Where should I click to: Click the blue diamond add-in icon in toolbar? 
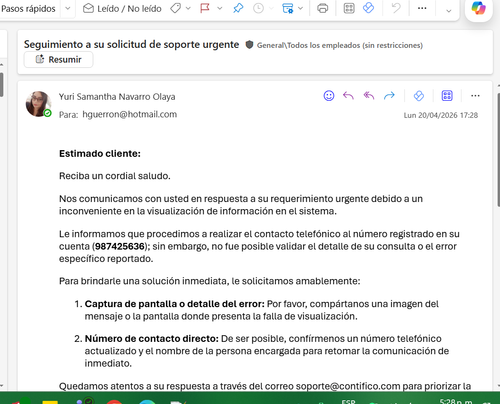coord(368,8)
